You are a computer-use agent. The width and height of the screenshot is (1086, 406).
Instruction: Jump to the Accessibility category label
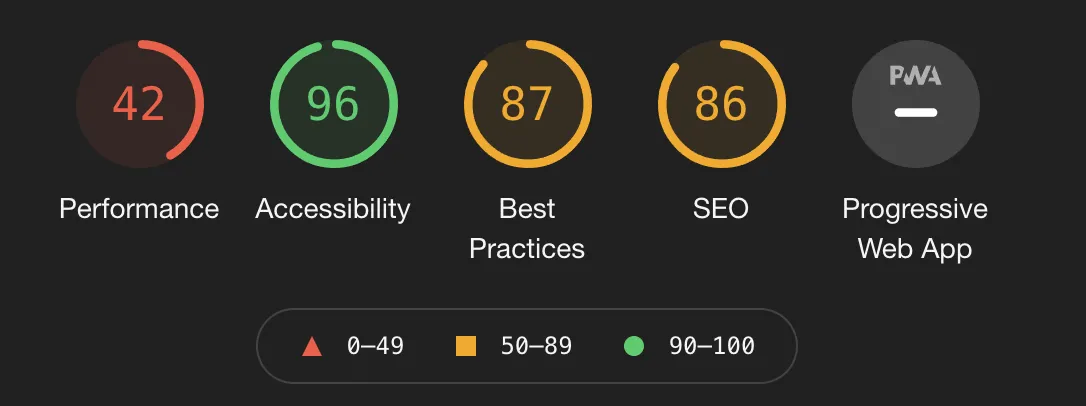pos(333,209)
